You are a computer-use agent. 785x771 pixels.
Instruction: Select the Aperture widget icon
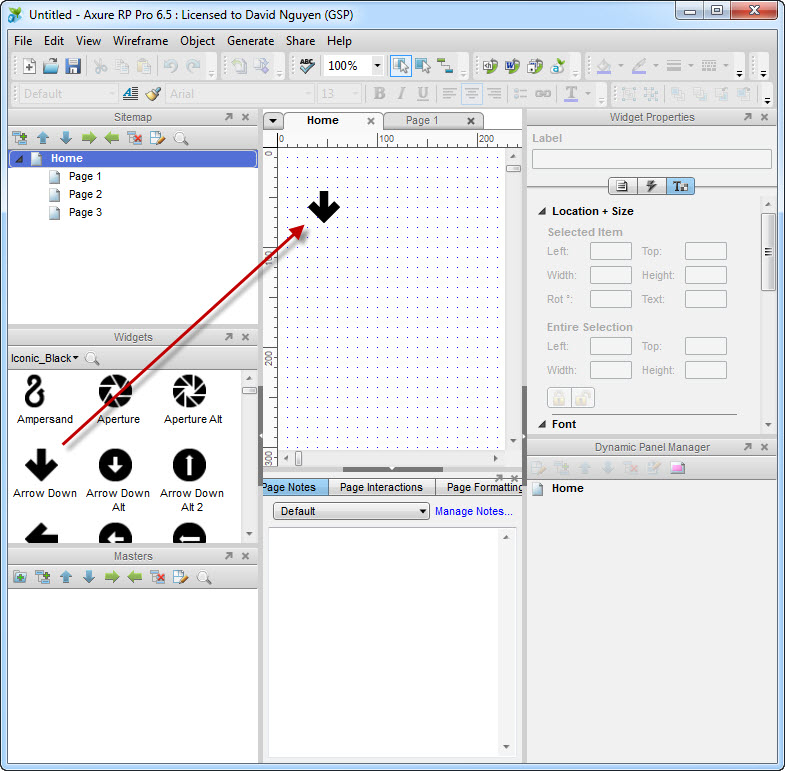click(x=118, y=391)
